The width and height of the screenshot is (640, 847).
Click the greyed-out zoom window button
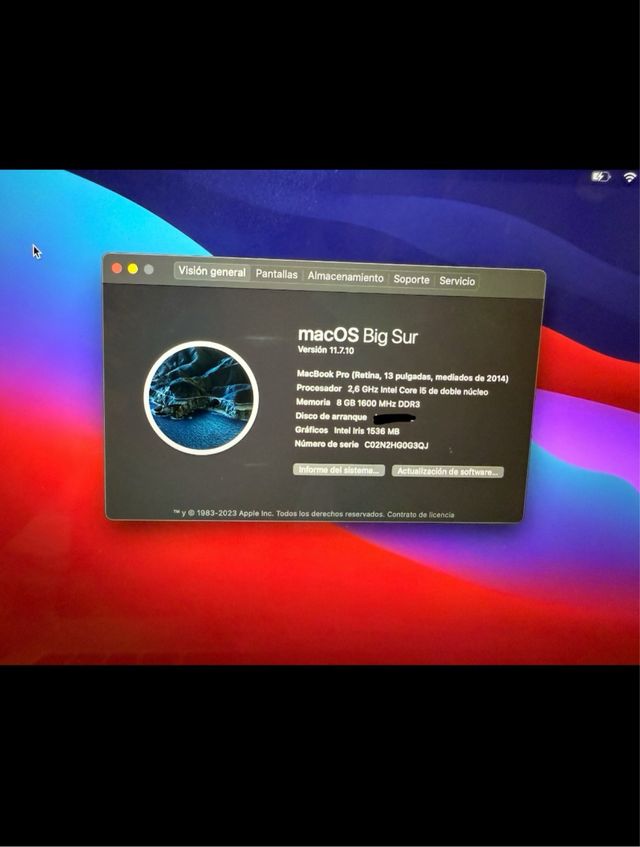pyautogui.click(x=149, y=269)
